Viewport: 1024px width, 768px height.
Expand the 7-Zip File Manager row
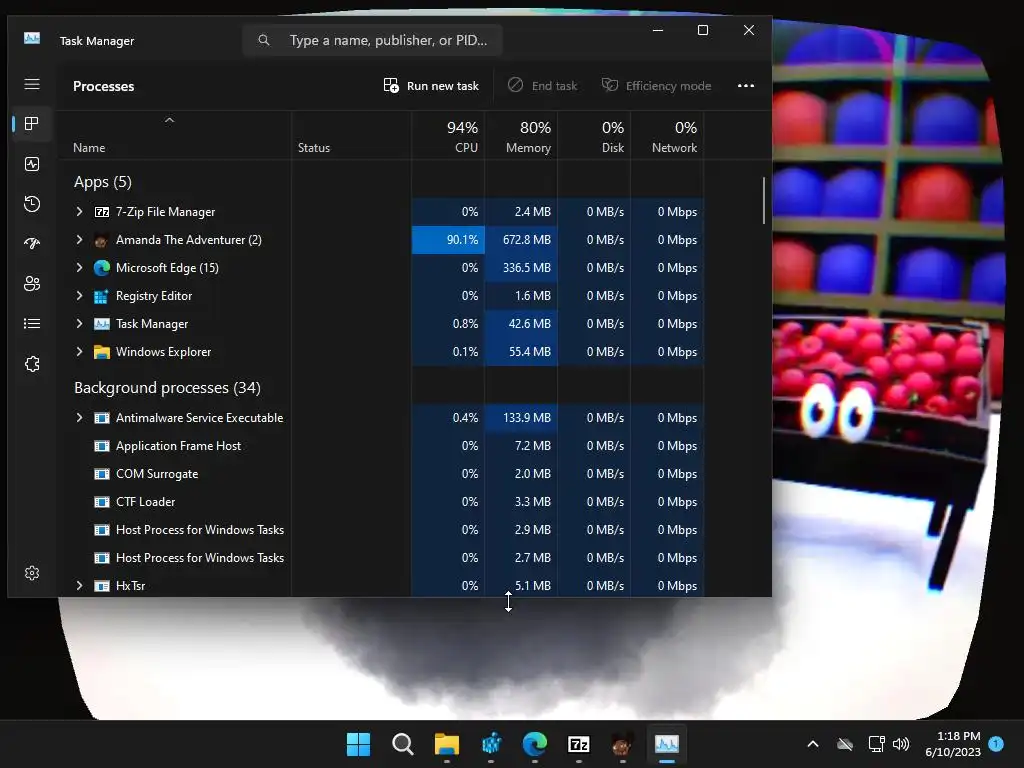(79, 212)
